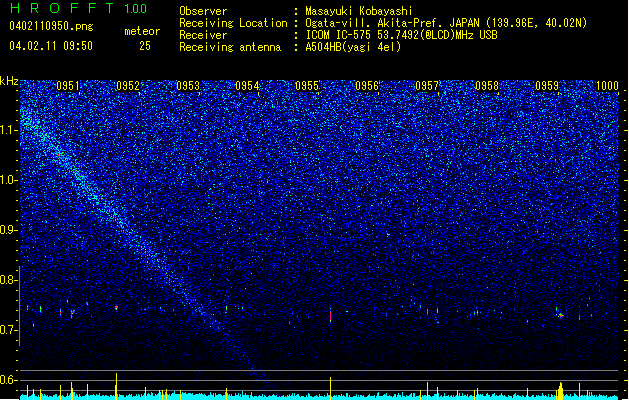Click the 0957 time marker
629x400 pixels.
(x=427, y=85)
